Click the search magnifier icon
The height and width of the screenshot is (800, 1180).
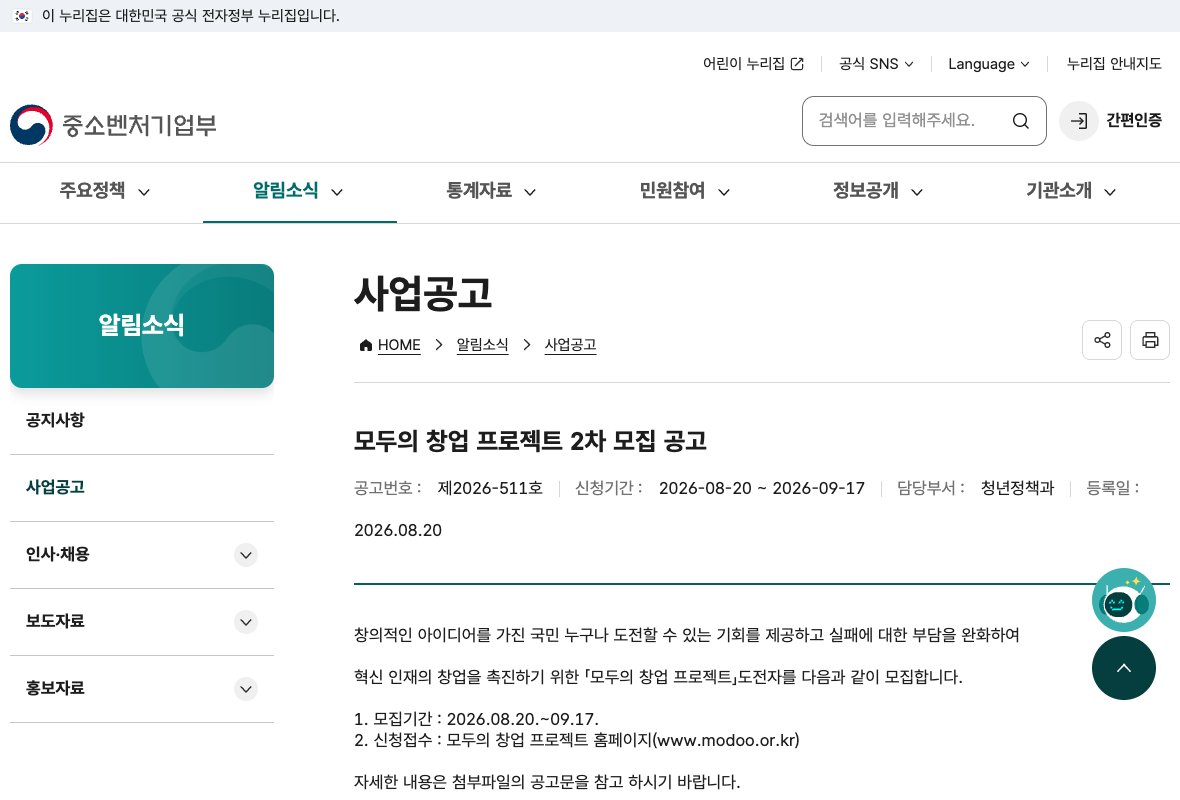pos(1020,121)
